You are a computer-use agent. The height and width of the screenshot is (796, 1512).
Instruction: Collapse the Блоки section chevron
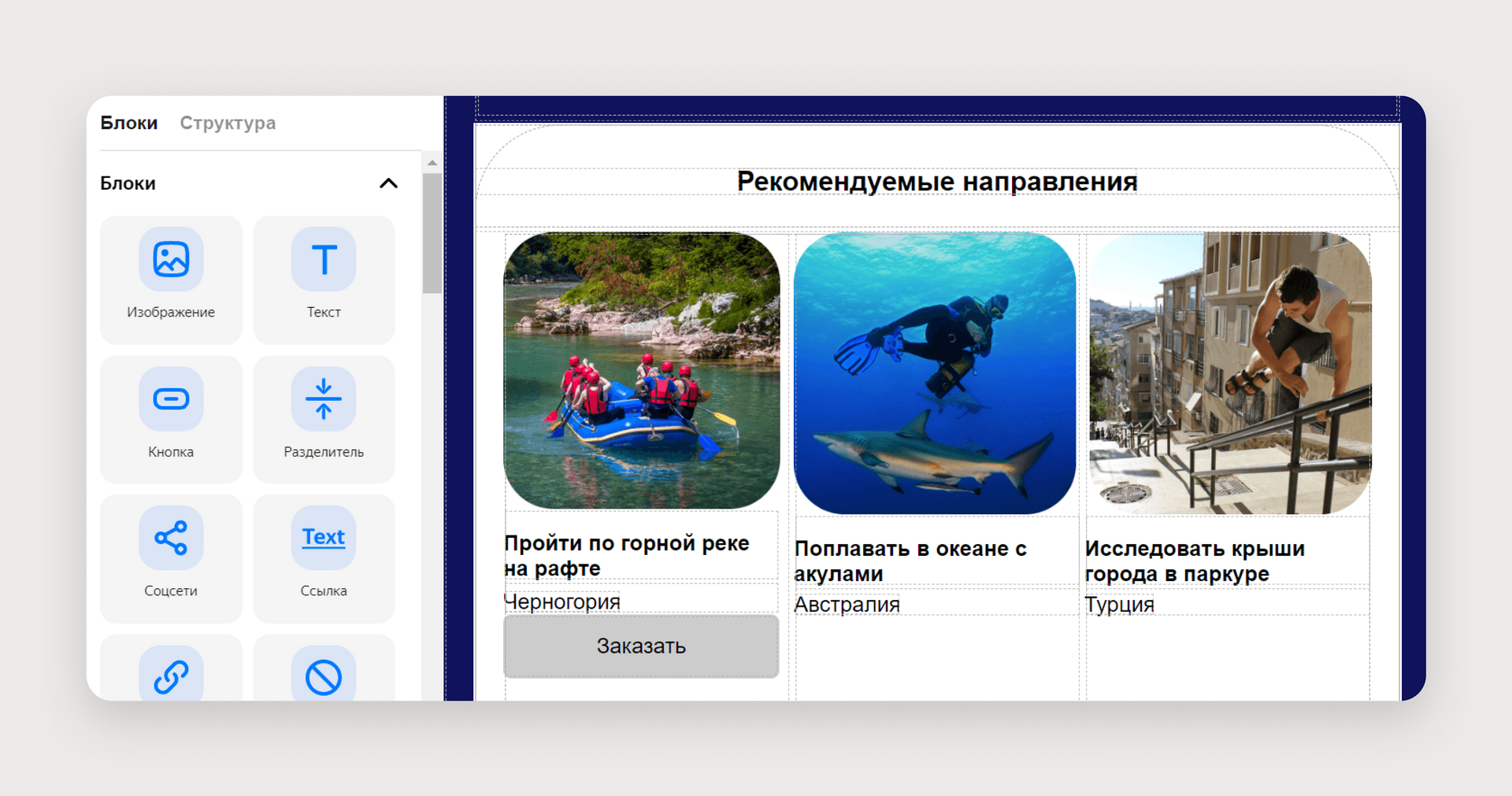coord(388,183)
